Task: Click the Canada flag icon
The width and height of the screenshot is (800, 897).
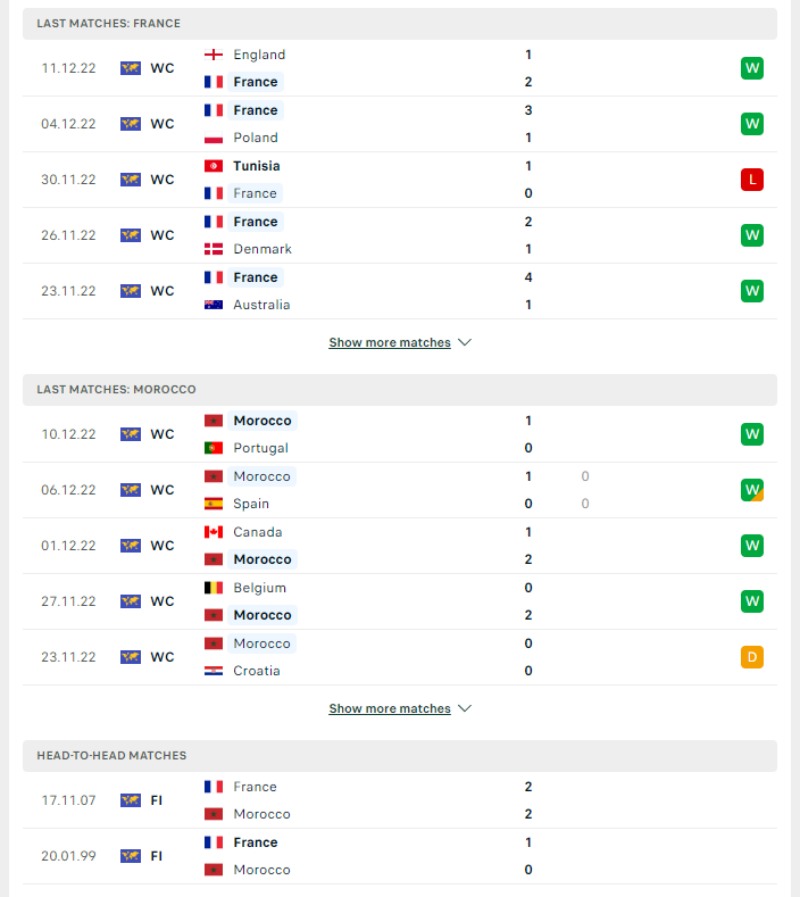Action: pos(213,532)
